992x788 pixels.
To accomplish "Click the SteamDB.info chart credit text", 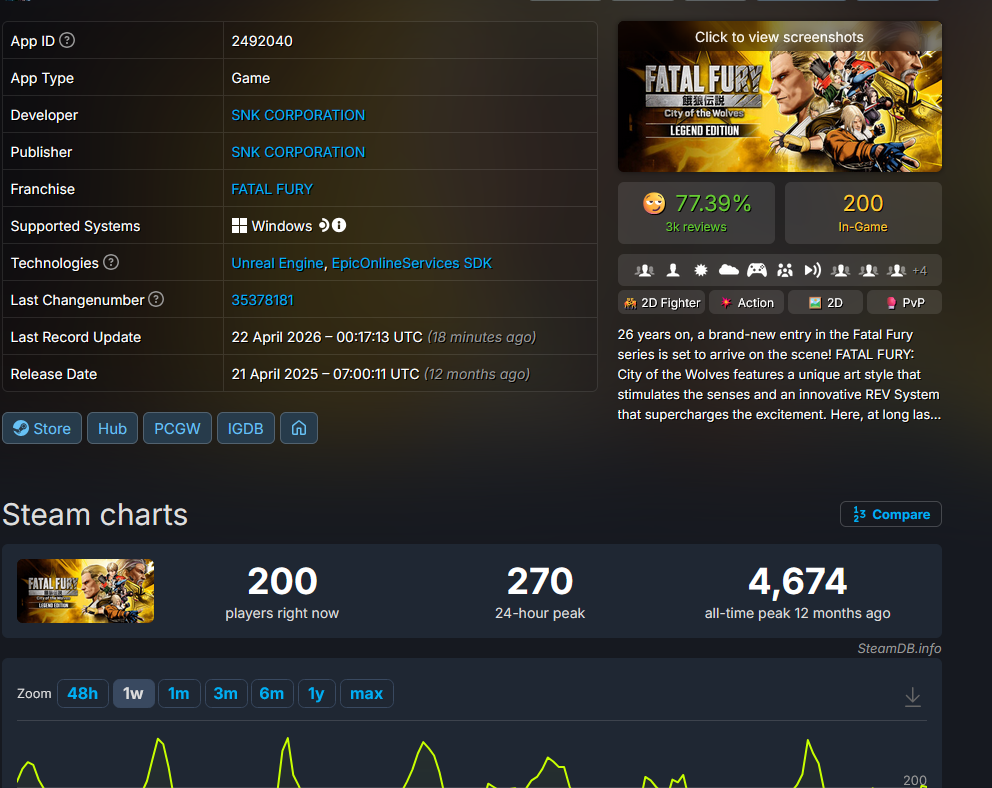I will click(x=899, y=648).
